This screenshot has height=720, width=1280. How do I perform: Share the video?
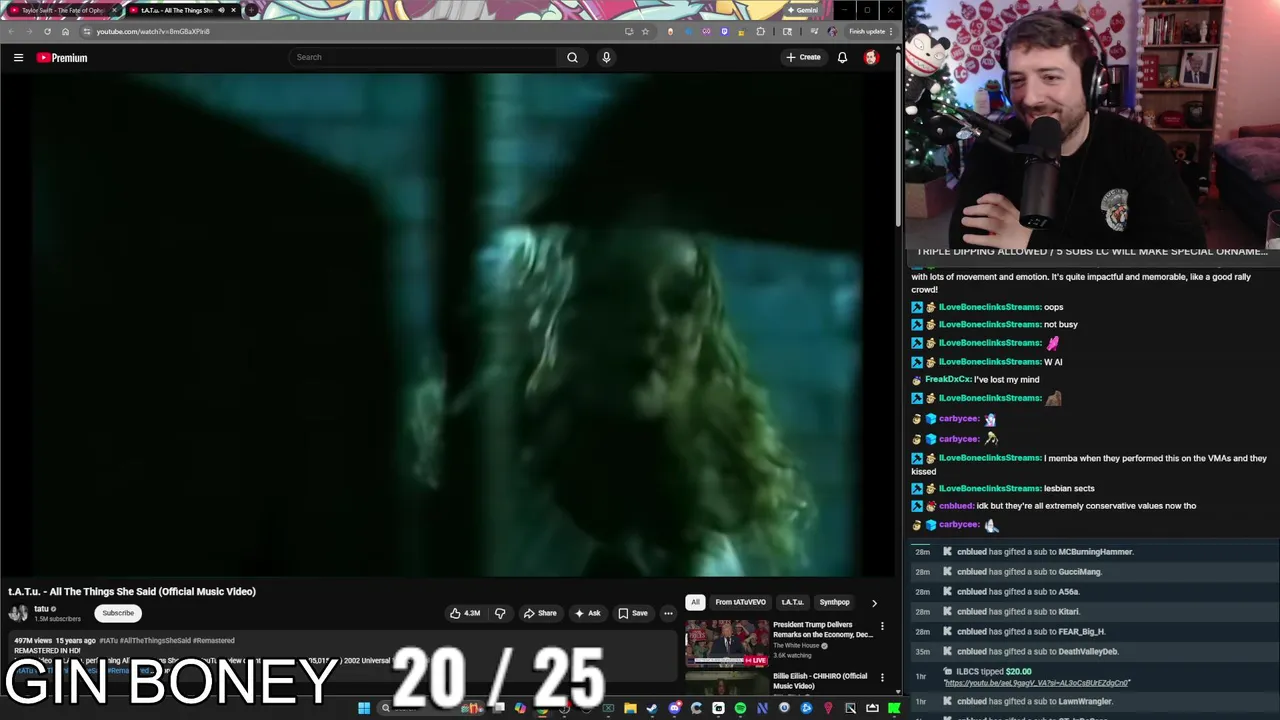pos(540,613)
